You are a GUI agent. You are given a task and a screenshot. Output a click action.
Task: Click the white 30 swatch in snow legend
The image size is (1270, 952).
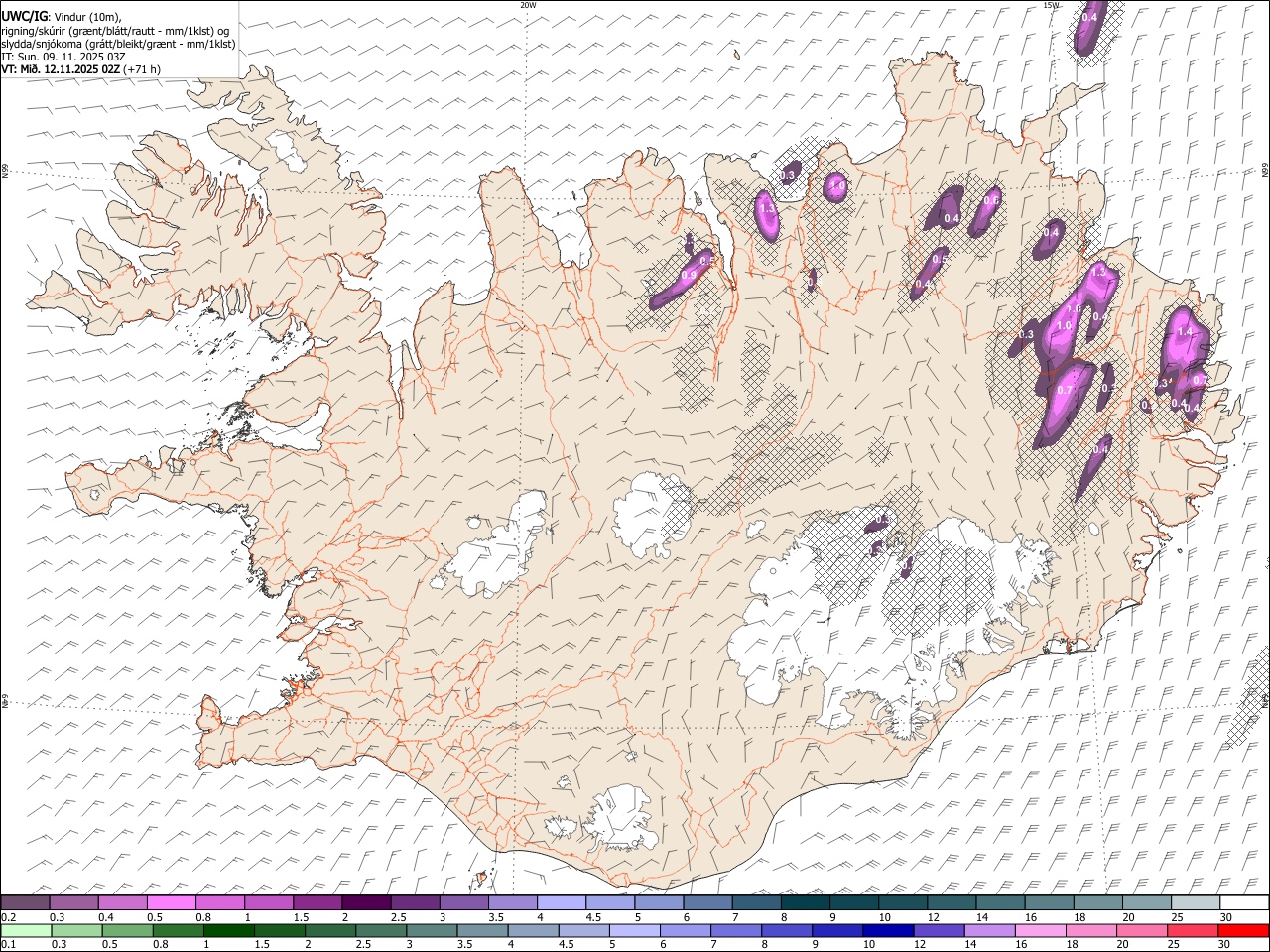1245,902
